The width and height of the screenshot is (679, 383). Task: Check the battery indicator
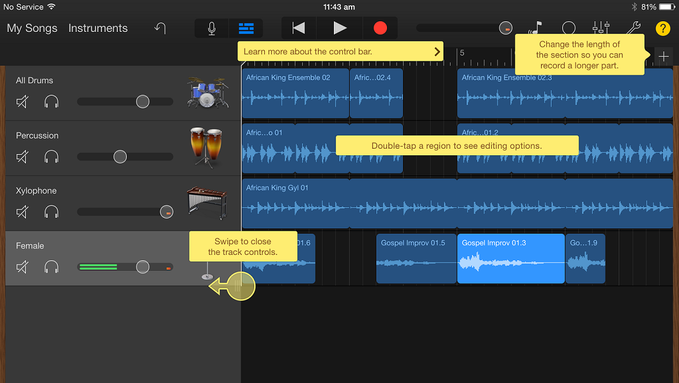click(x=667, y=7)
